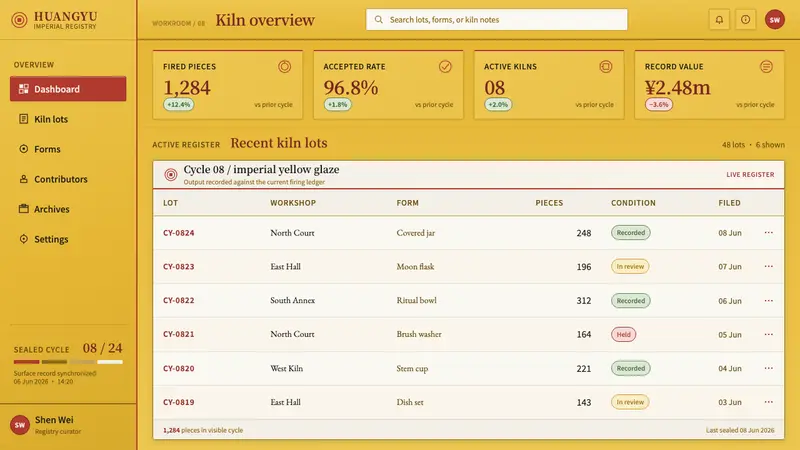Click Last sealed 08 Jun 2026 footer text
Image resolution: width=800 pixels, height=450 pixels.
click(740, 430)
